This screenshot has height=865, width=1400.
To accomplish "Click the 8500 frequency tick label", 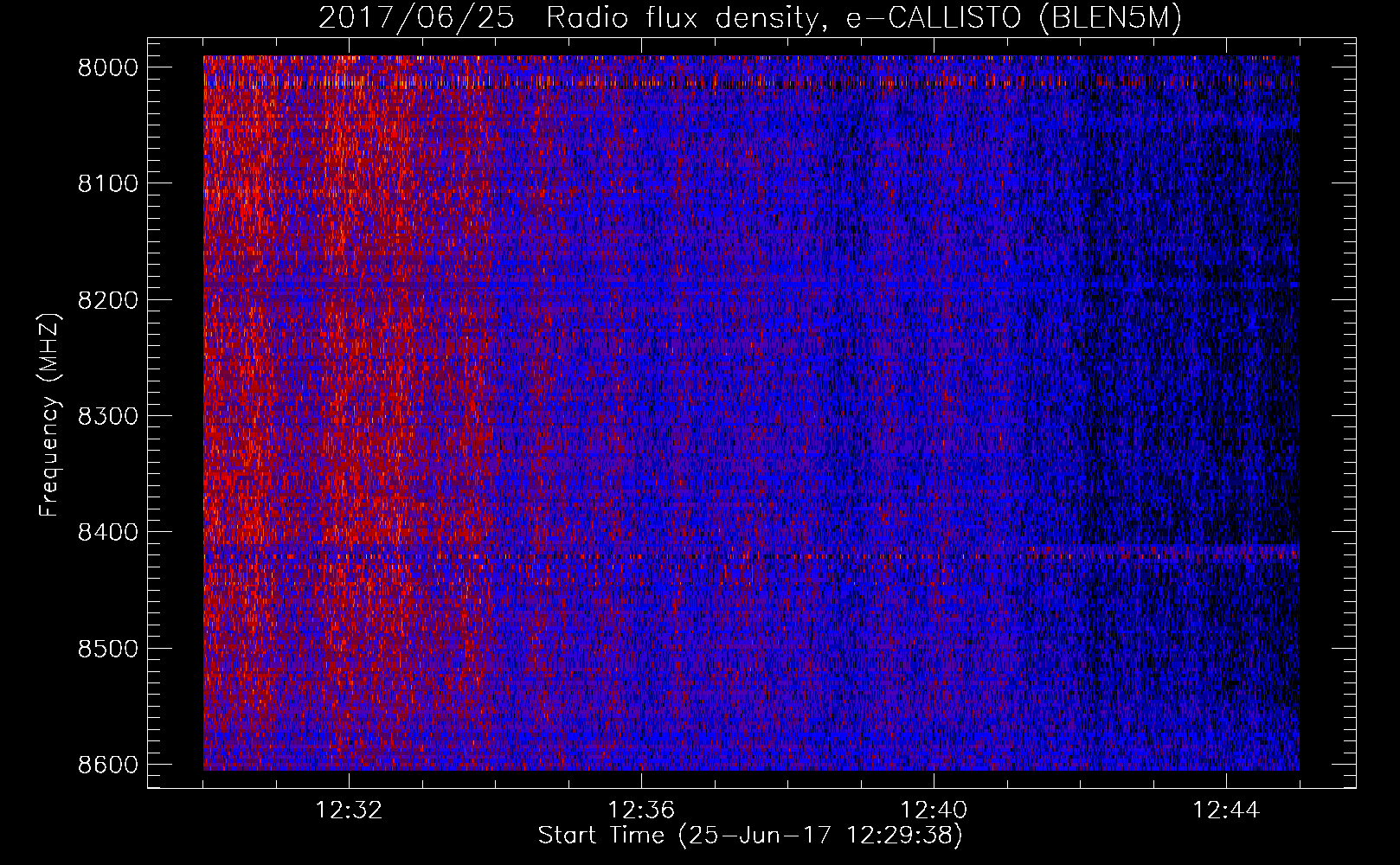I will pyautogui.click(x=108, y=649).
